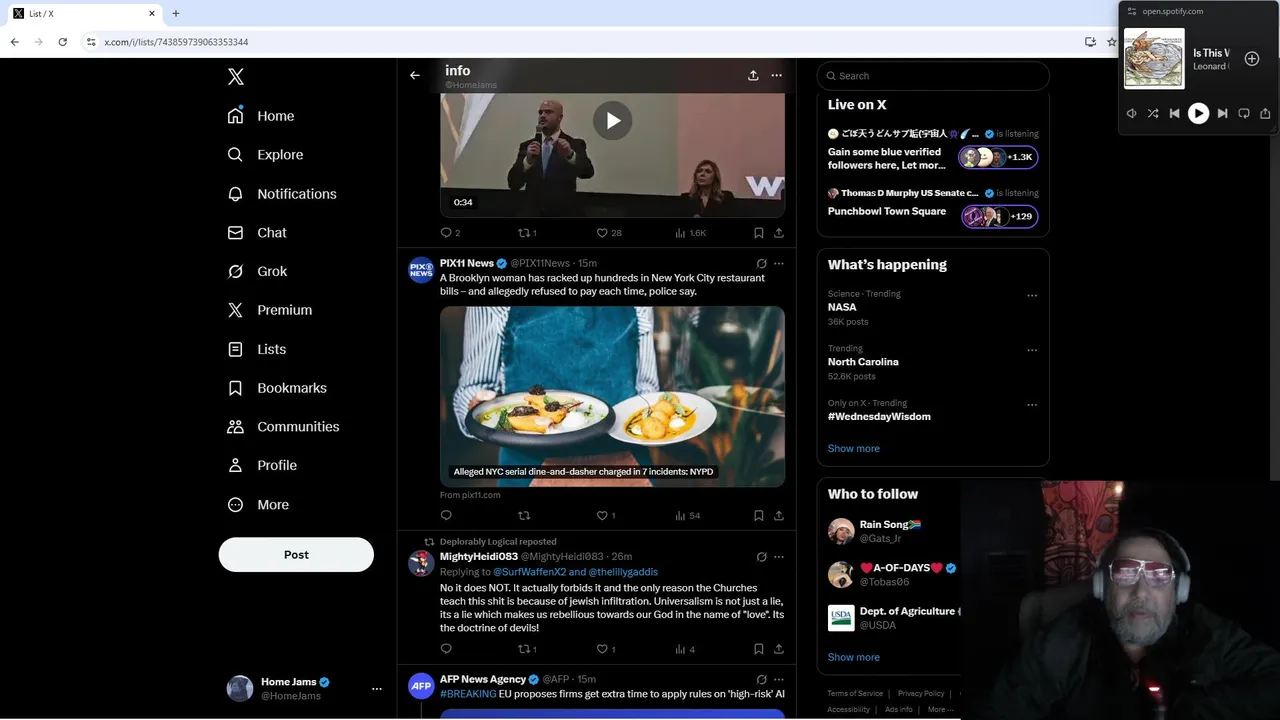
Task: Open more options on MightyHeidi083 post
Action: 779,557
